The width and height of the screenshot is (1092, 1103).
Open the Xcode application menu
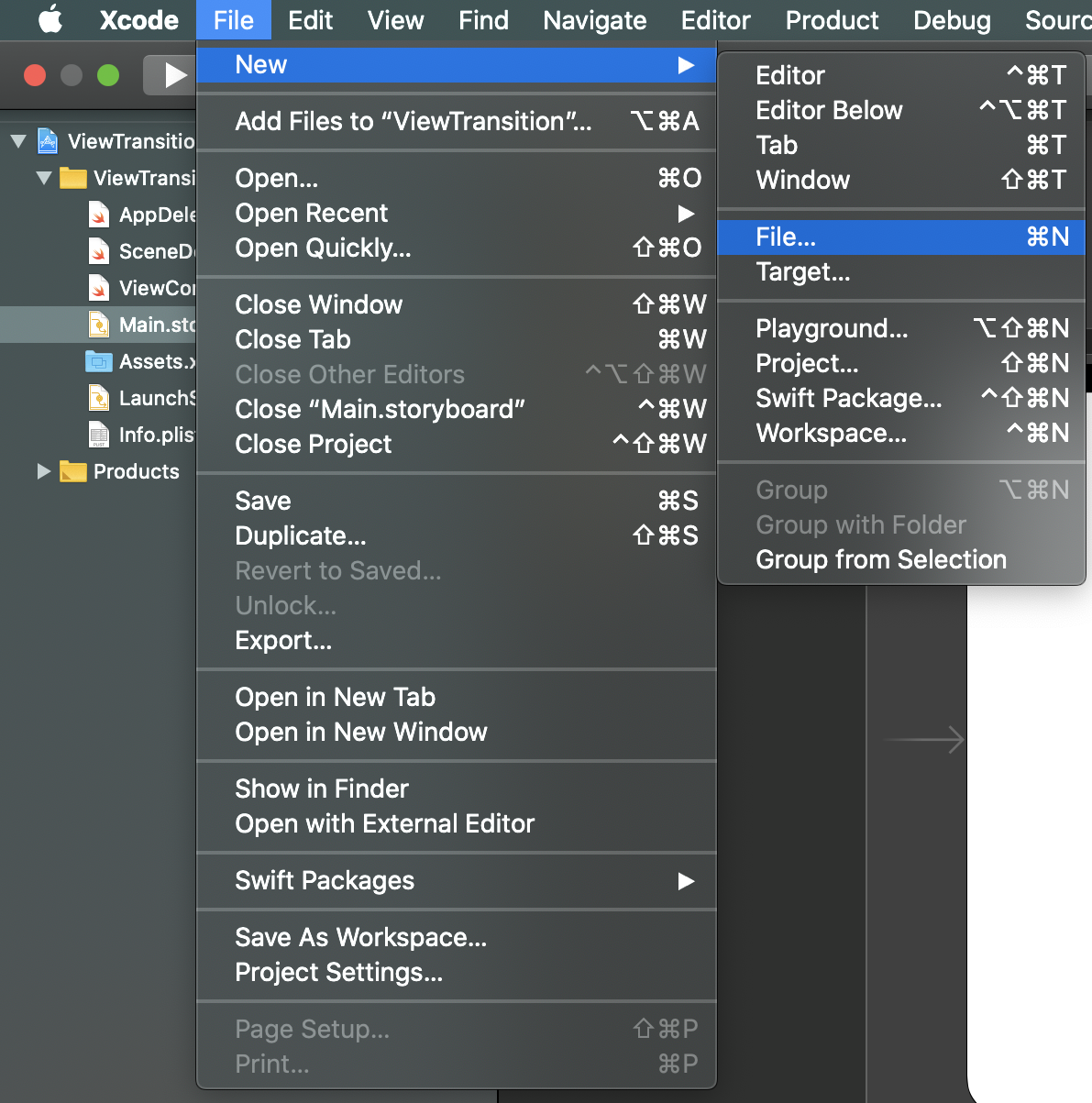coord(139,20)
